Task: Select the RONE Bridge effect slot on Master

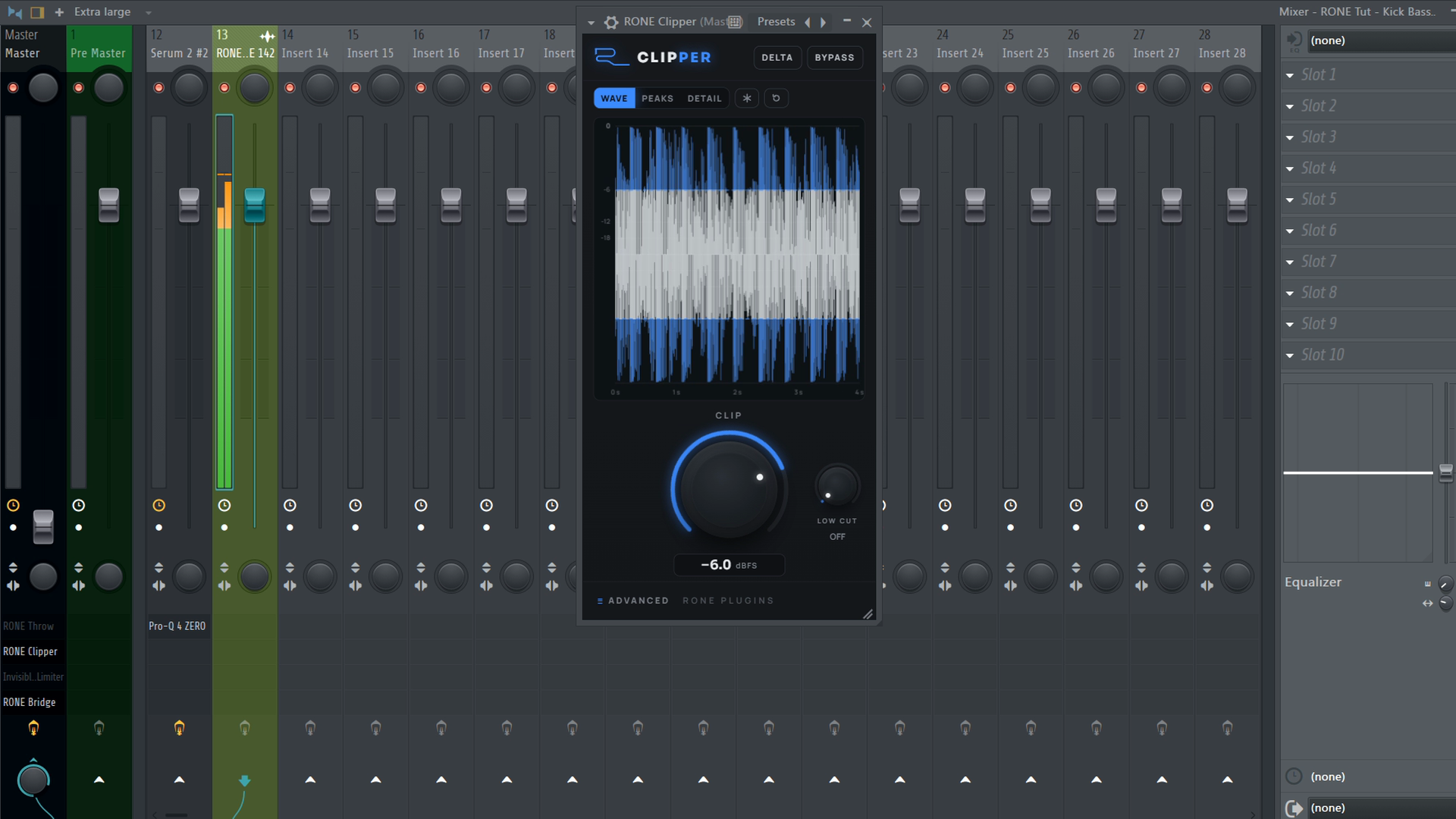Action: pos(33,702)
